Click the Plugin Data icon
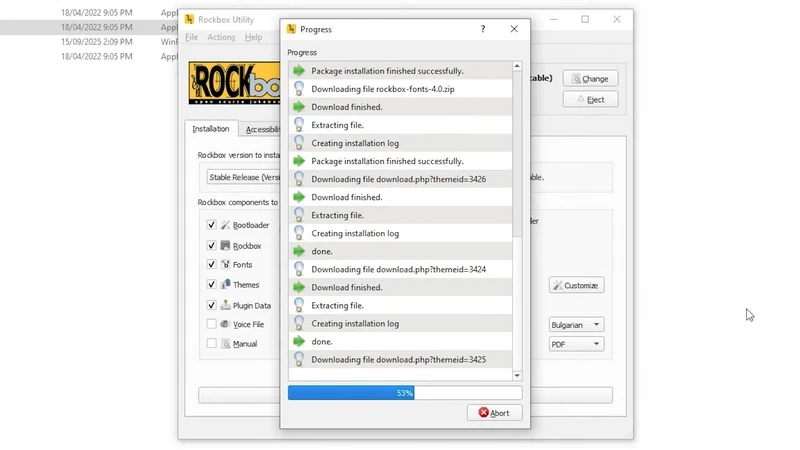 226,306
